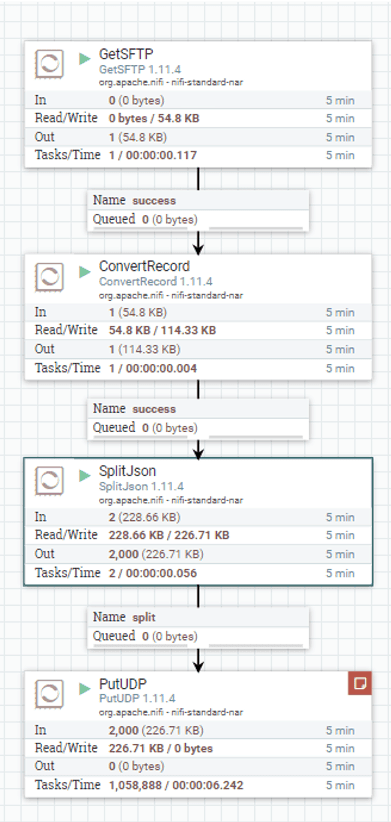Click the Queued count on the split connection
This screenshot has height=822, width=391.
[170, 636]
